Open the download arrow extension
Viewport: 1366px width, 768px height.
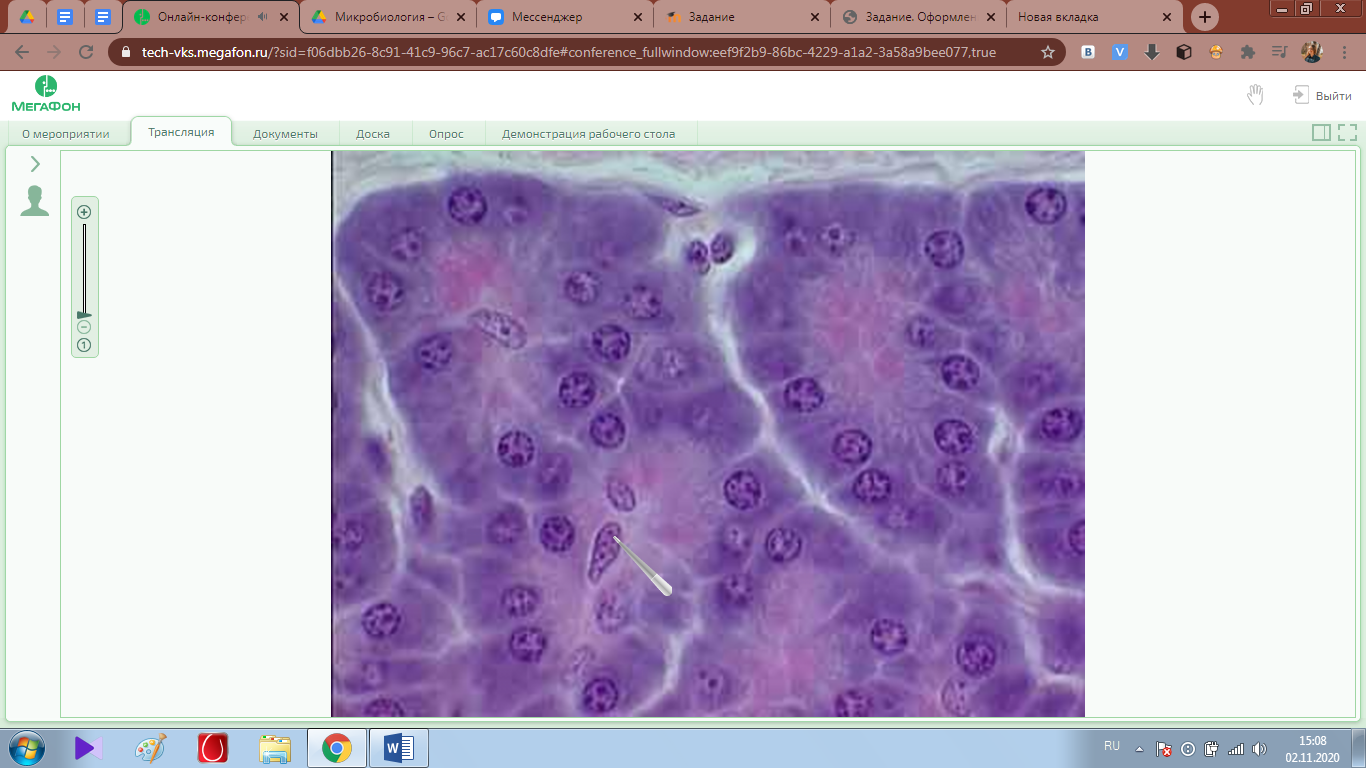[1152, 52]
